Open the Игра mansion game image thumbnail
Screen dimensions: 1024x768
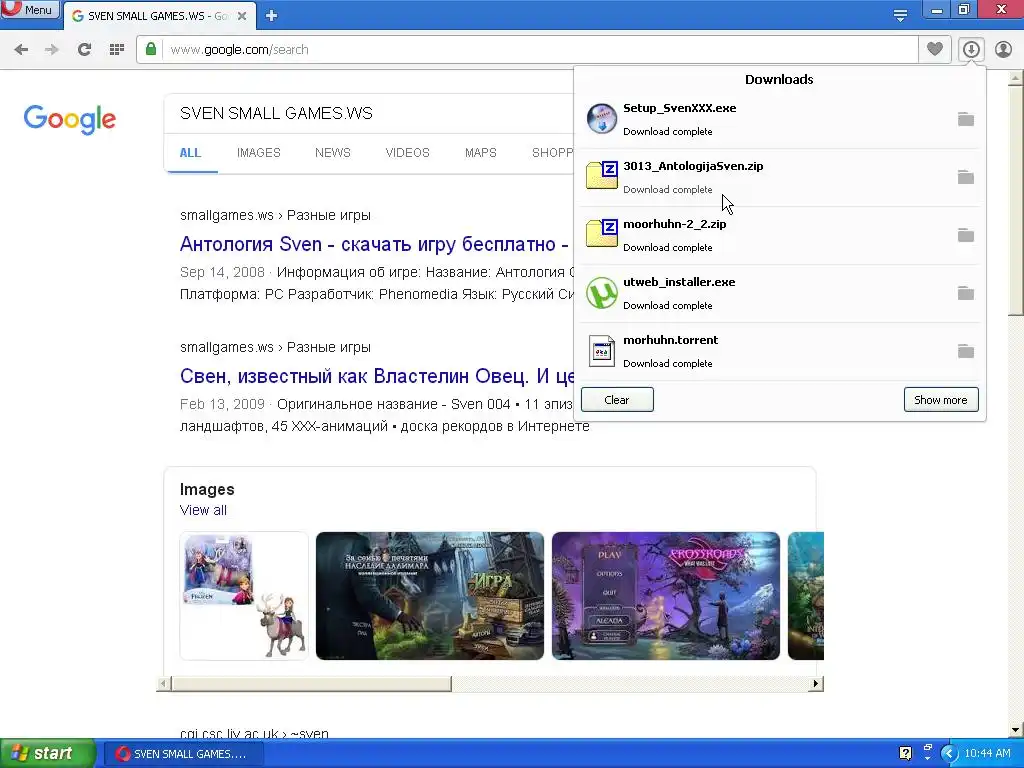(430, 596)
